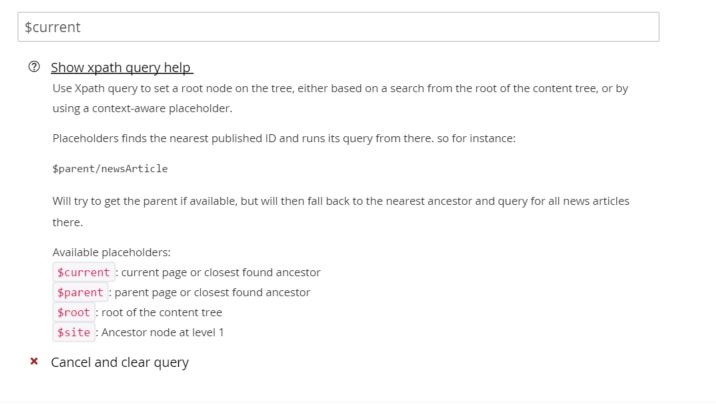The width and height of the screenshot is (716, 404).
Task: Toggle the Show xpath query help link
Action: [121, 68]
